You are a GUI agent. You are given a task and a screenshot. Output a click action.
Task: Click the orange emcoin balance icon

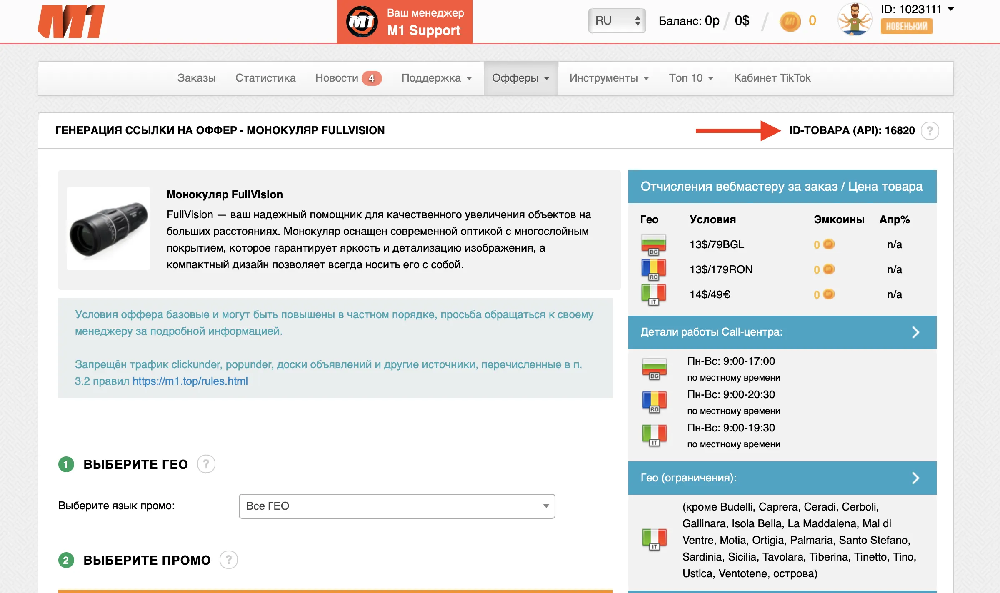point(790,22)
